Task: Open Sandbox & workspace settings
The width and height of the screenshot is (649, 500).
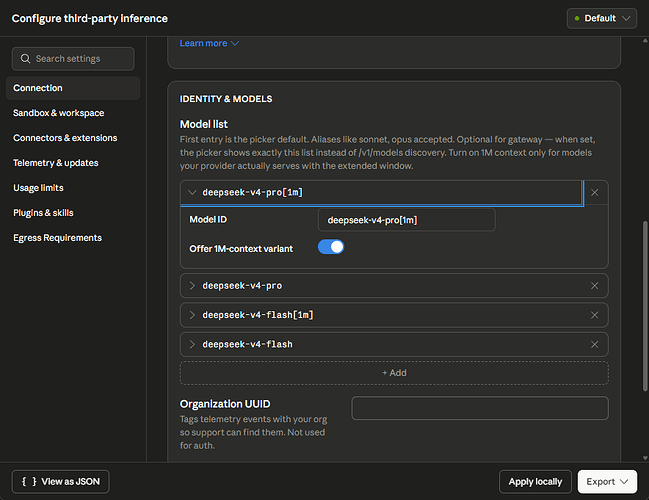Action: pyautogui.click(x=58, y=113)
